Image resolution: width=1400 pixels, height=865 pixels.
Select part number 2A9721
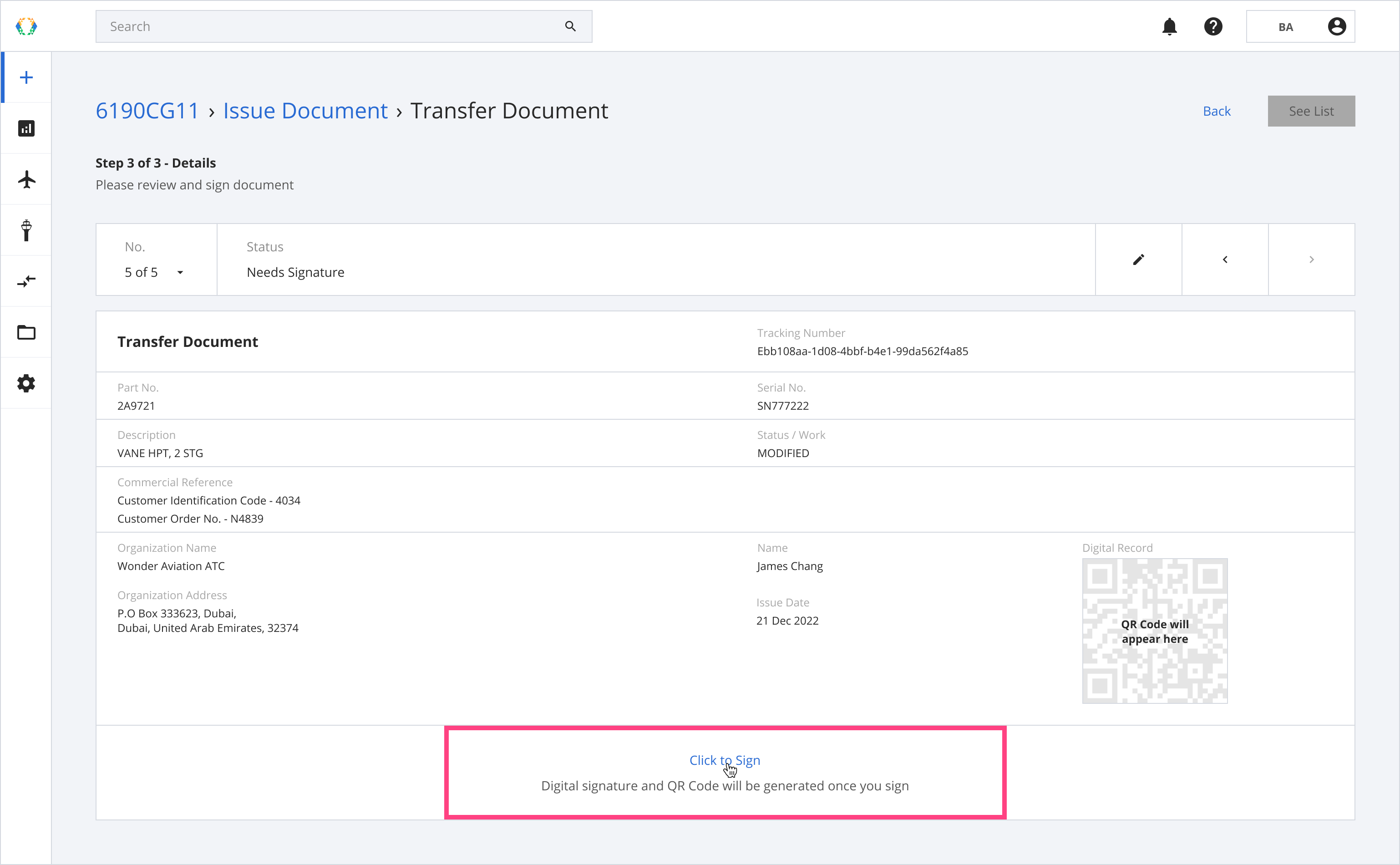[x=136, y=406]
